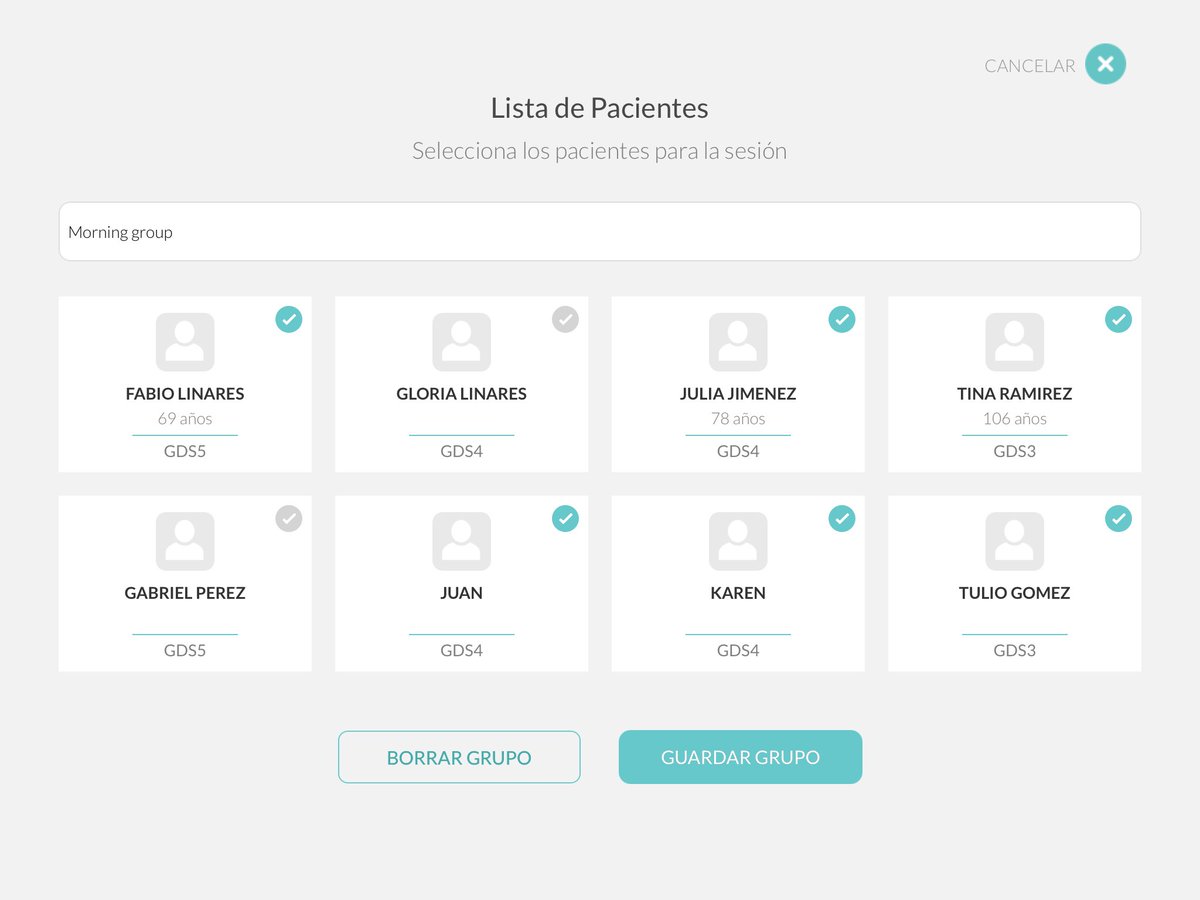Click the name KAREN
The image size is (1200, 900).
click(x=738, y=593)
